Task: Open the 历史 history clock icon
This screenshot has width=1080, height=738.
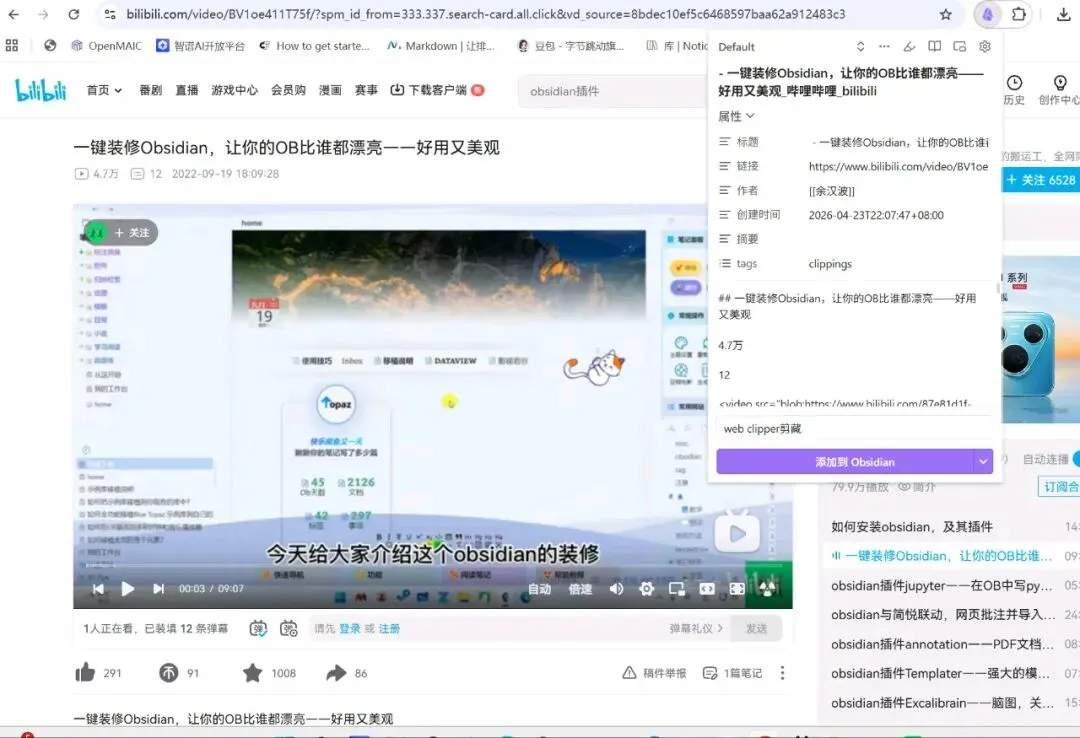Action: [x=1014, y=90]
